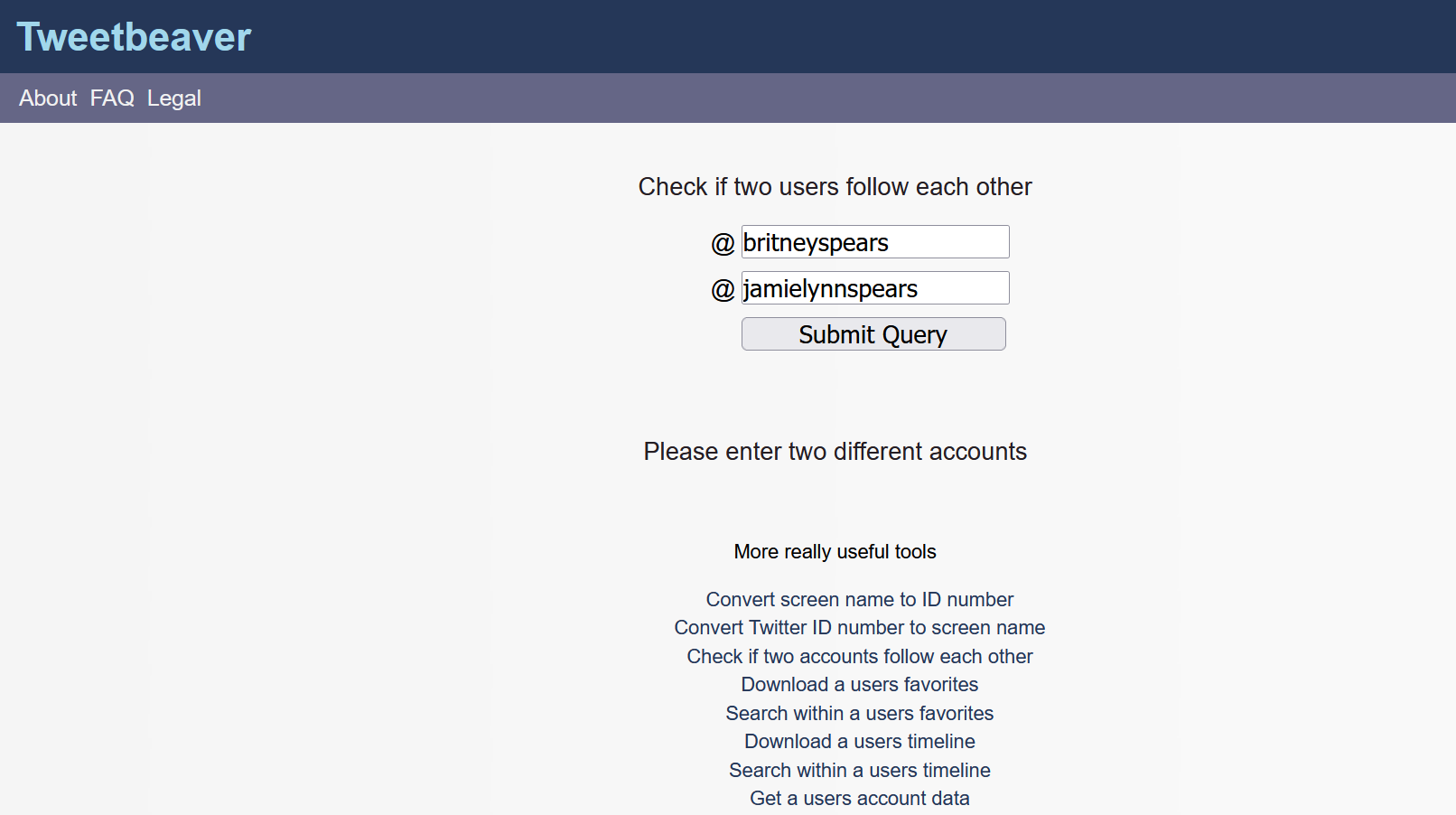Open Convert Twitter ID number to screen name
Screen dimensions: 1456x815
tap(859, 628)
